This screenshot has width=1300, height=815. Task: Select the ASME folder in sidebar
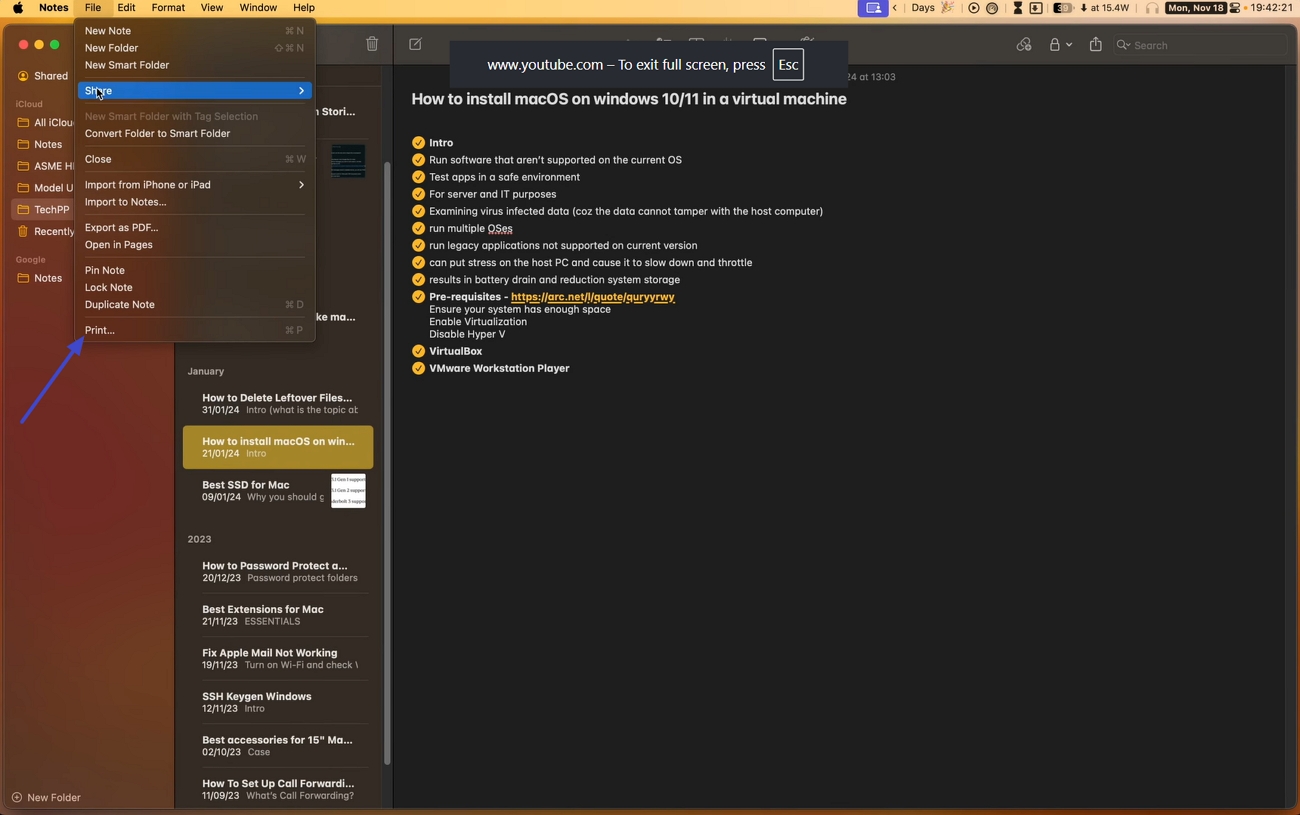[45, 166]
